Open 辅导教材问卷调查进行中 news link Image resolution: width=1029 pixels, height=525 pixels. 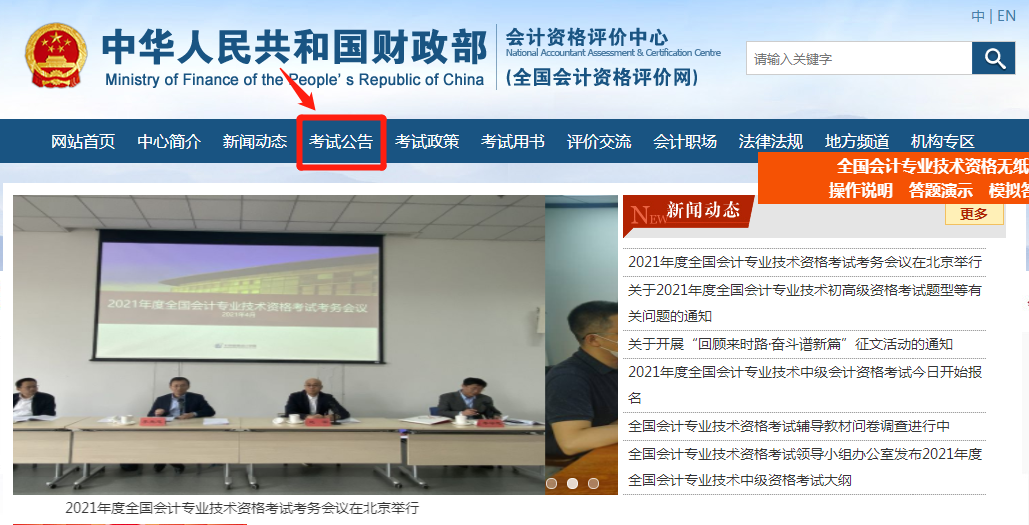[x=789, y=426]
